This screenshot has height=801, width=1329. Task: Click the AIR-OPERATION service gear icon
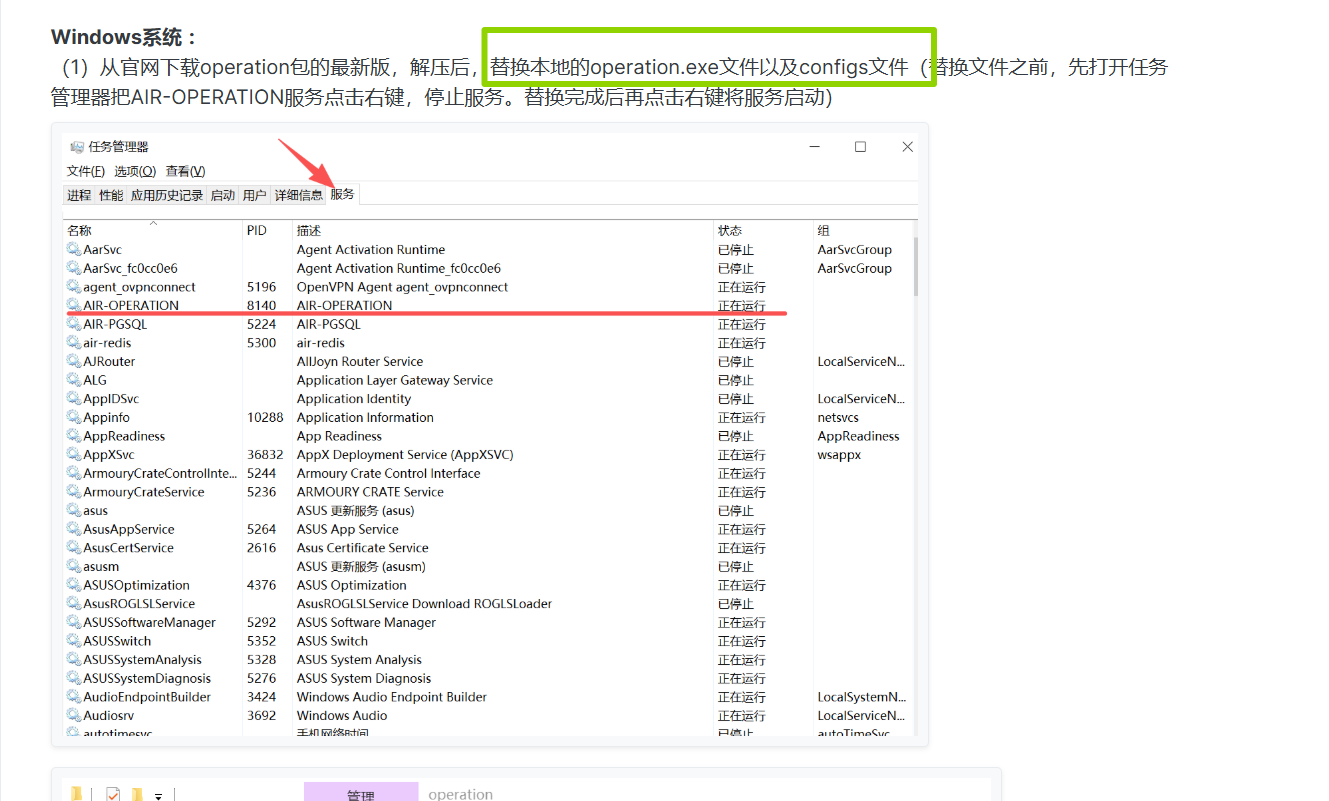coord(74,305)
